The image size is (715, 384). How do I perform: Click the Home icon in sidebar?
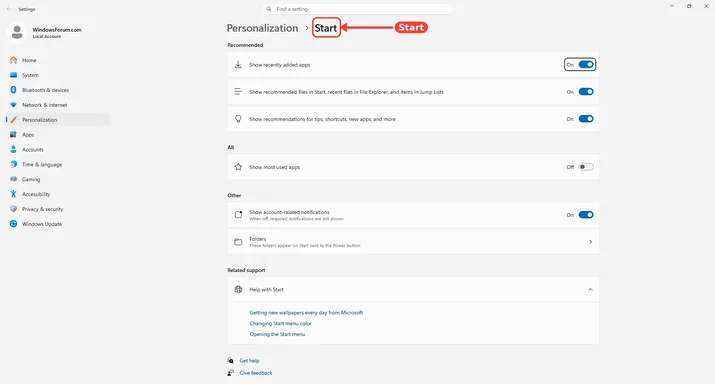click(13, 60)
